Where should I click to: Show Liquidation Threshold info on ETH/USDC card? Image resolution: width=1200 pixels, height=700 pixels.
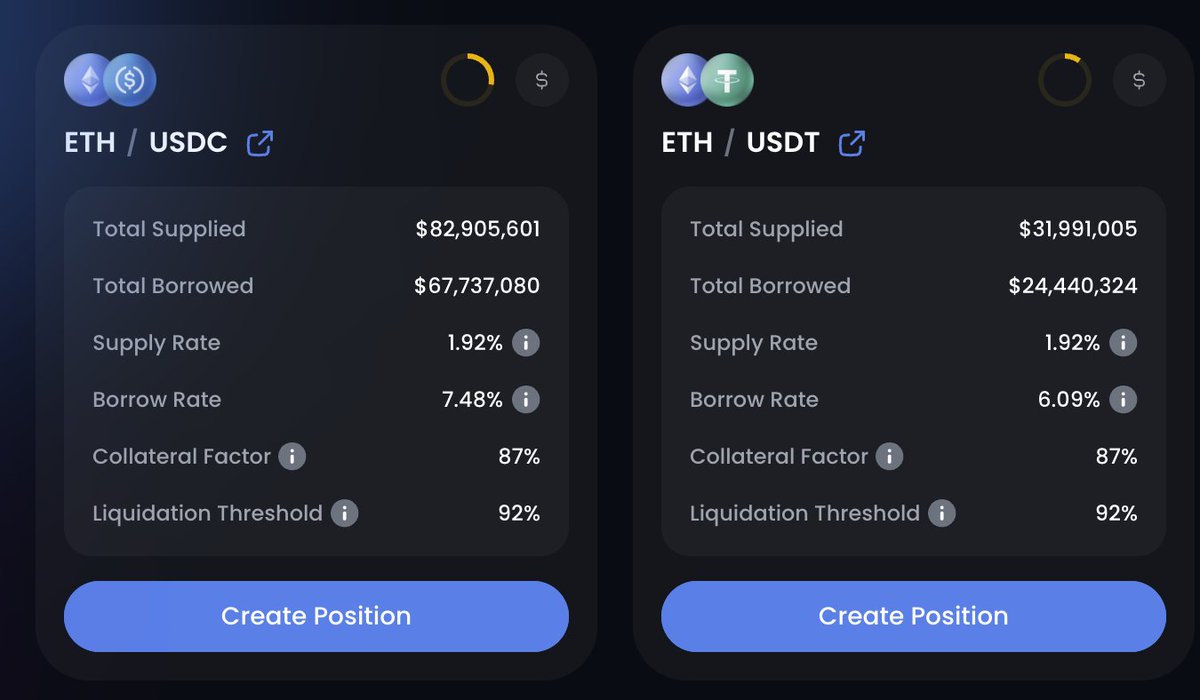[x=344, y=514]
